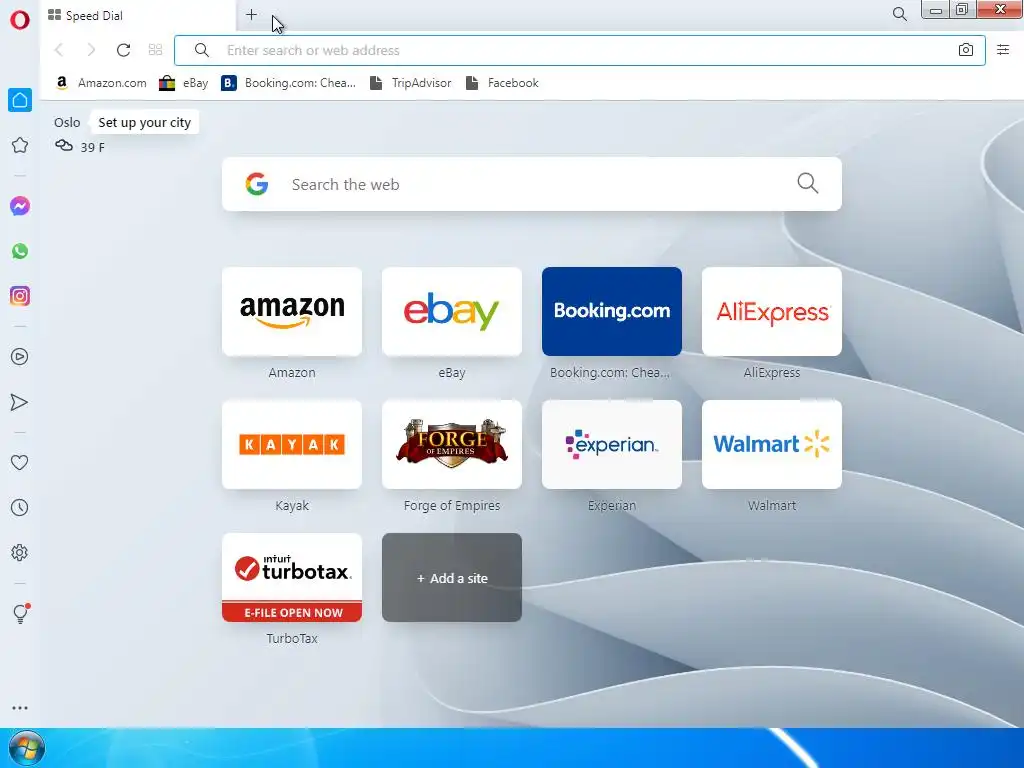1024x768 pixels.
Task: Open eBay bookmark in bookmarks bar
Action: tap(184, 83)
